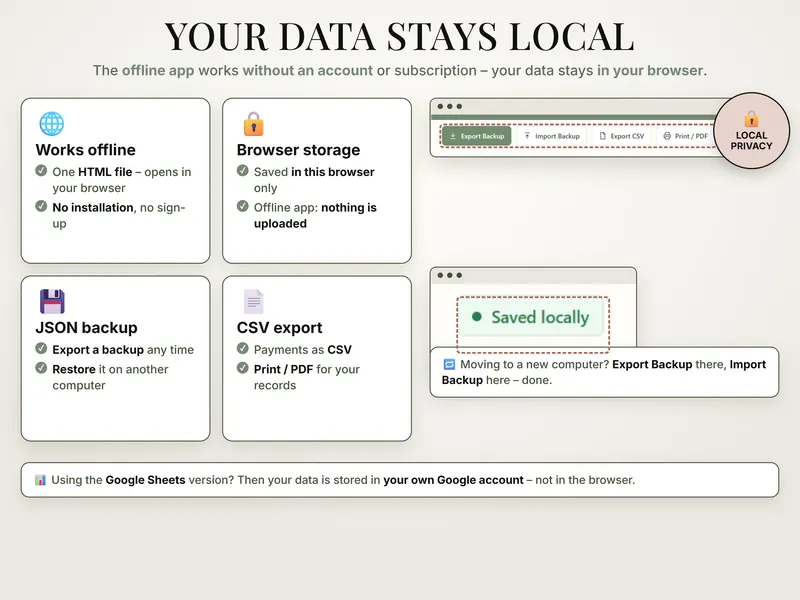Click the globe icon above Works offline
Screen dimensions: 800x600
[x=52, y=123]
